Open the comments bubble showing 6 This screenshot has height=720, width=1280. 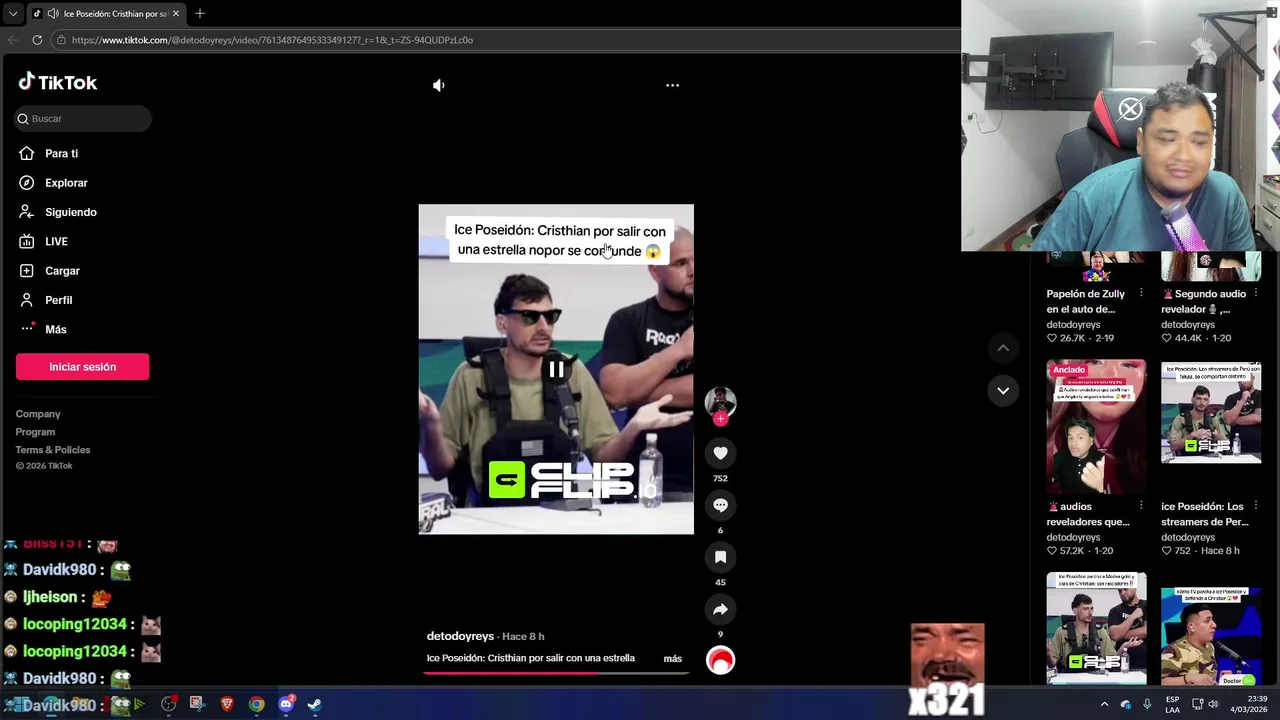(720, 505)
